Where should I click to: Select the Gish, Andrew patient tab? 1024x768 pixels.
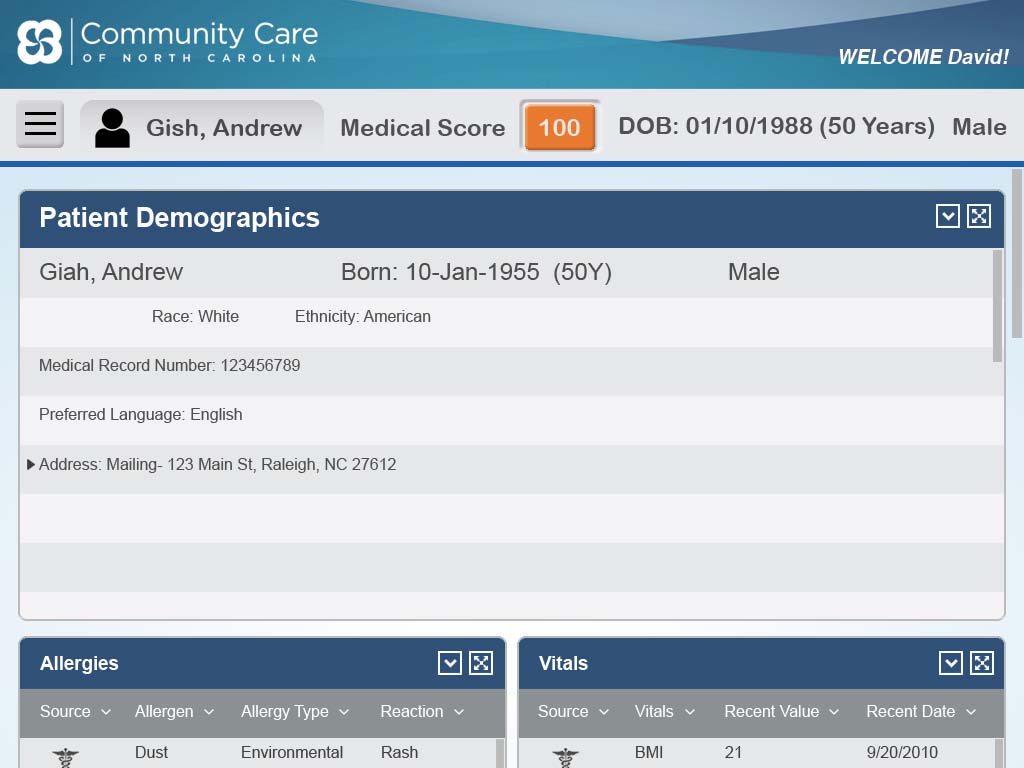(223, 128)
